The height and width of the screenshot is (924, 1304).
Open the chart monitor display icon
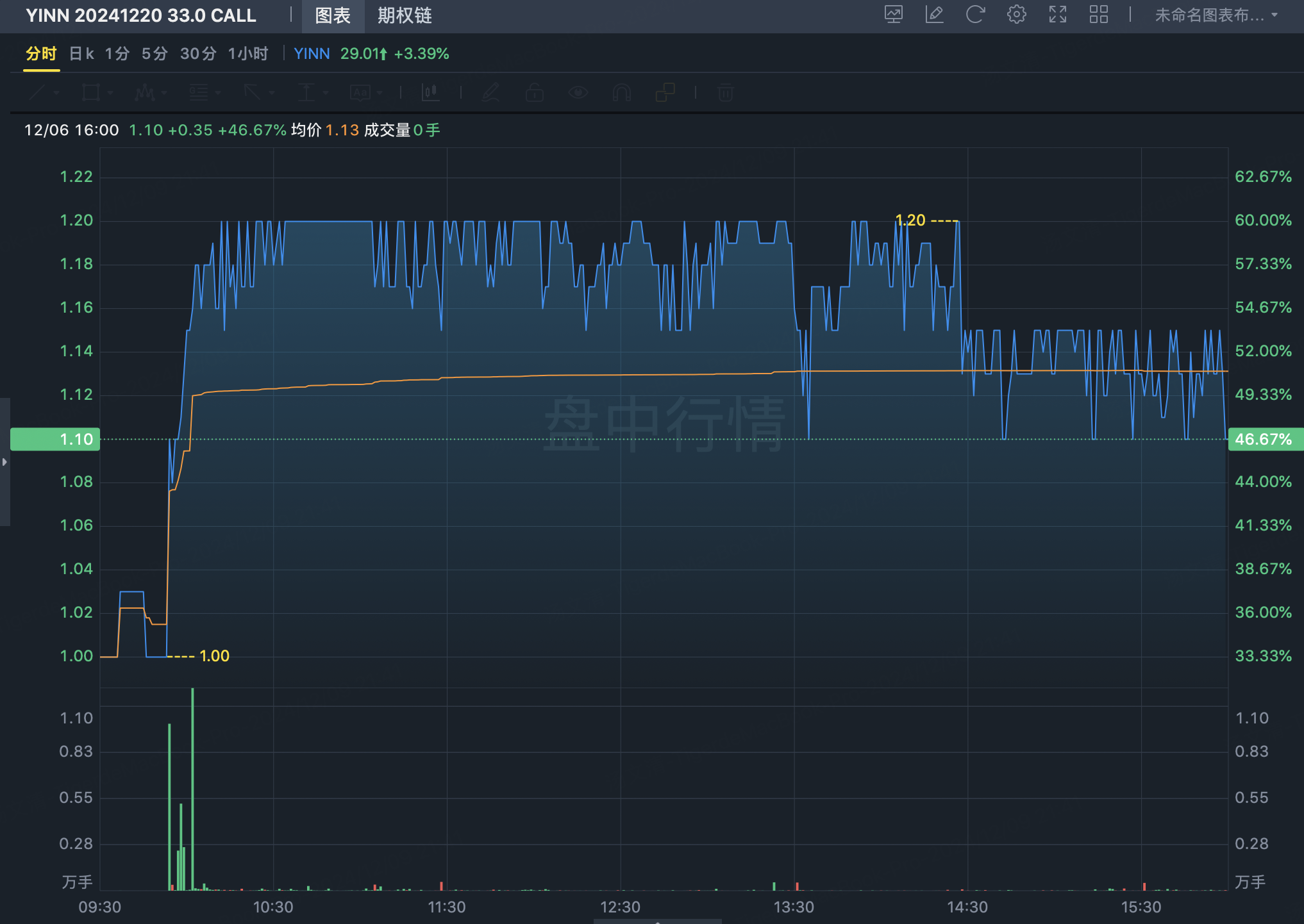pos(893,15)
